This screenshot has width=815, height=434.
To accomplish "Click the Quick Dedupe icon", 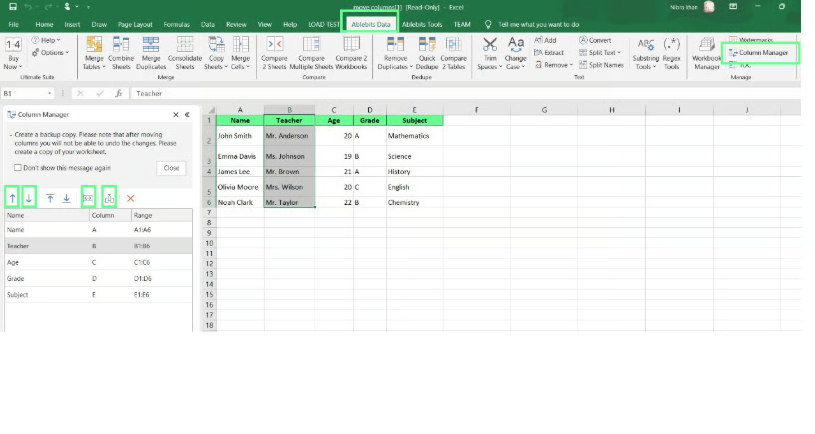I will tap(425, 53).
